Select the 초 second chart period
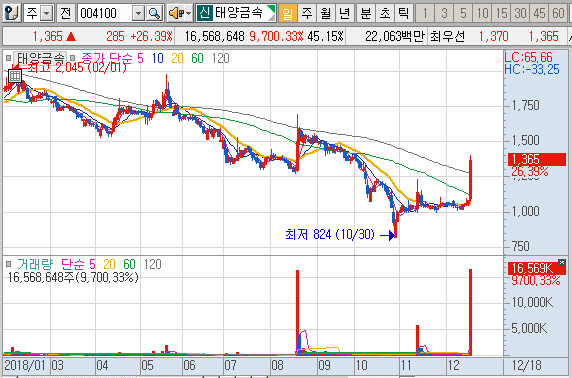The height and width of the screenshot is (378, 572). 384,14
